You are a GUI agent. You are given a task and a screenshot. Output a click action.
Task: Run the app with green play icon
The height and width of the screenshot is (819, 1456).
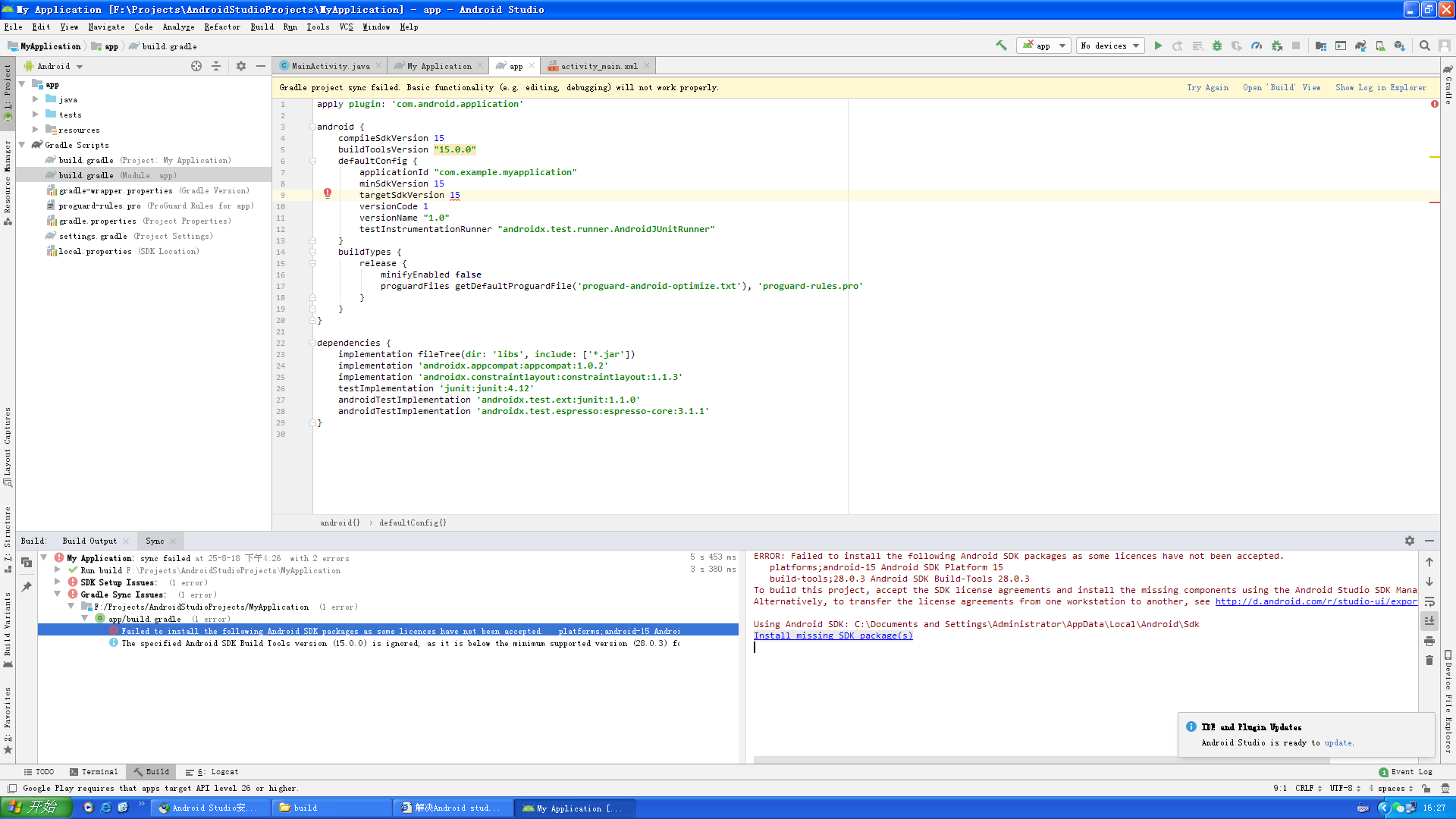pyautogui.click(x=1158, y=45)
